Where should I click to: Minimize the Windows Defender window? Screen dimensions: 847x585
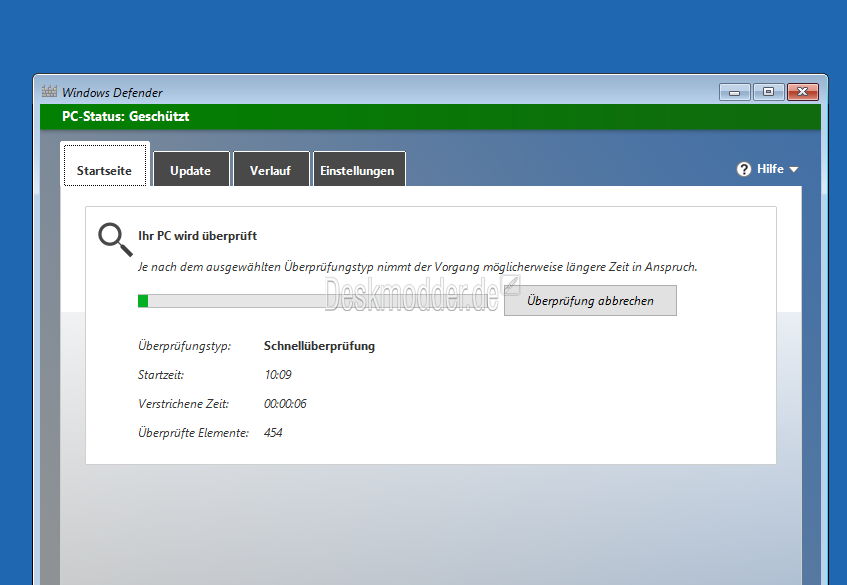click(734, 92)
